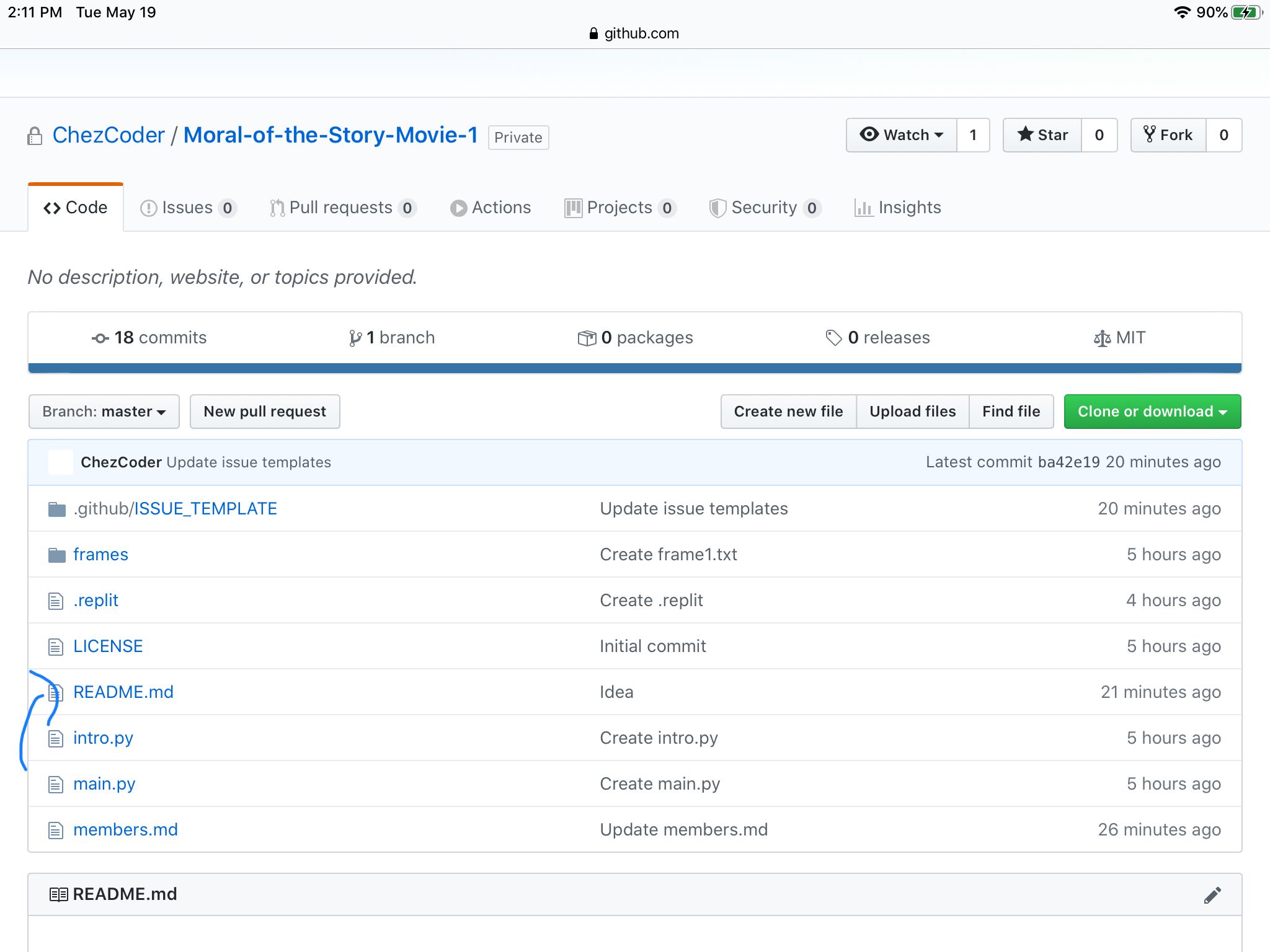The width and height of the screenshot is (1270, 952).
Task: Click Create new file
Action: click(788, 412)
